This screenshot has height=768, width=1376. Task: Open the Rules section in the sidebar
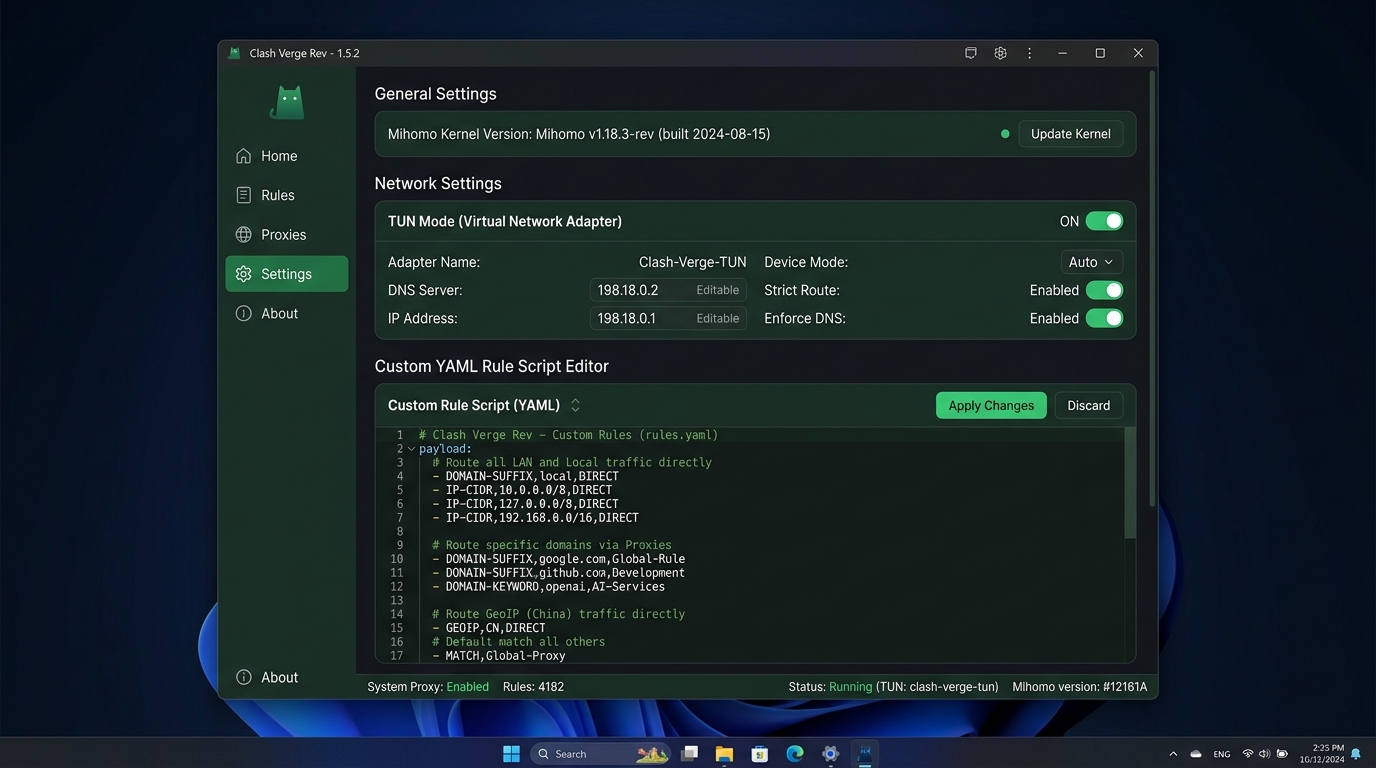point(287,195)
